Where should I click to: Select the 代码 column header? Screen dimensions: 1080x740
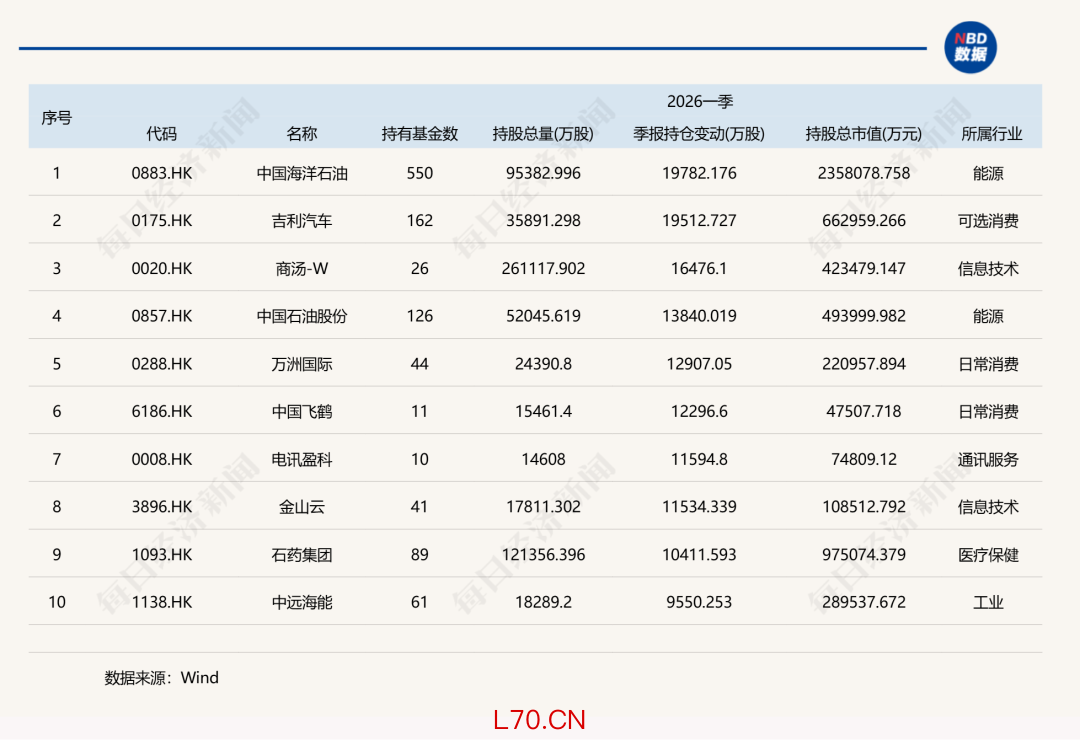coord(162,134)
